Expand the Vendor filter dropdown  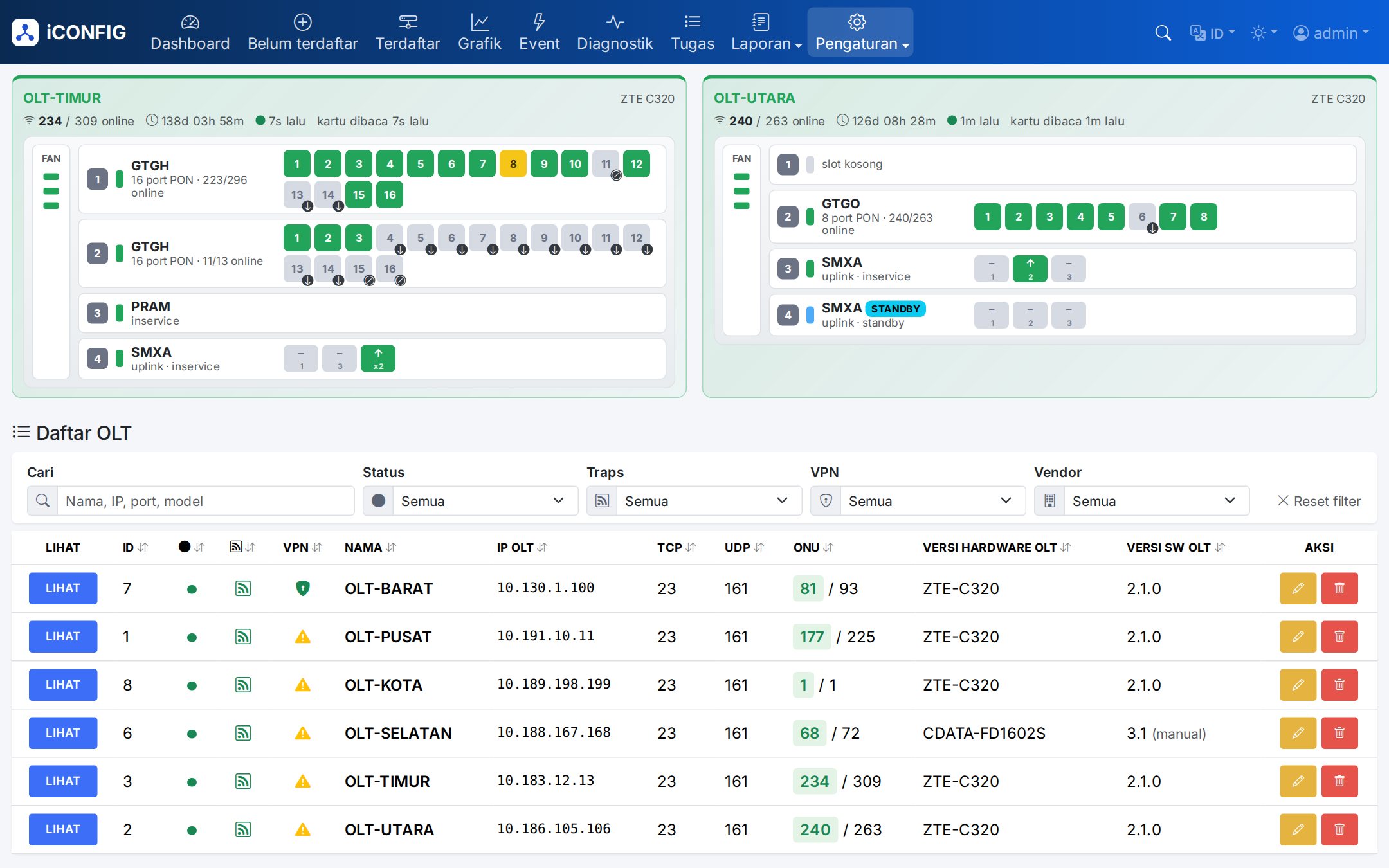(x=1141, y=501)
